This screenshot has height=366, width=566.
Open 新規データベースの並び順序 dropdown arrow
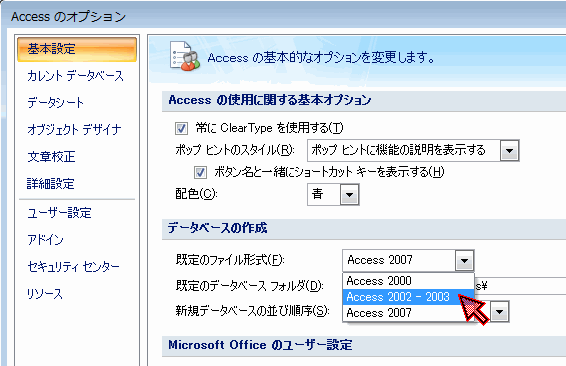click(500, 311)
